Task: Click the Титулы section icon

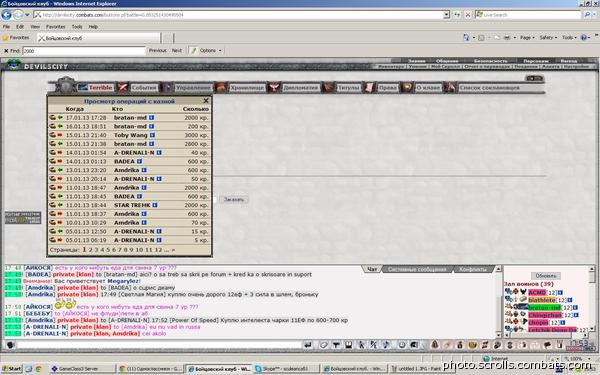Action: pyautogui.click(x=328, y=88)
